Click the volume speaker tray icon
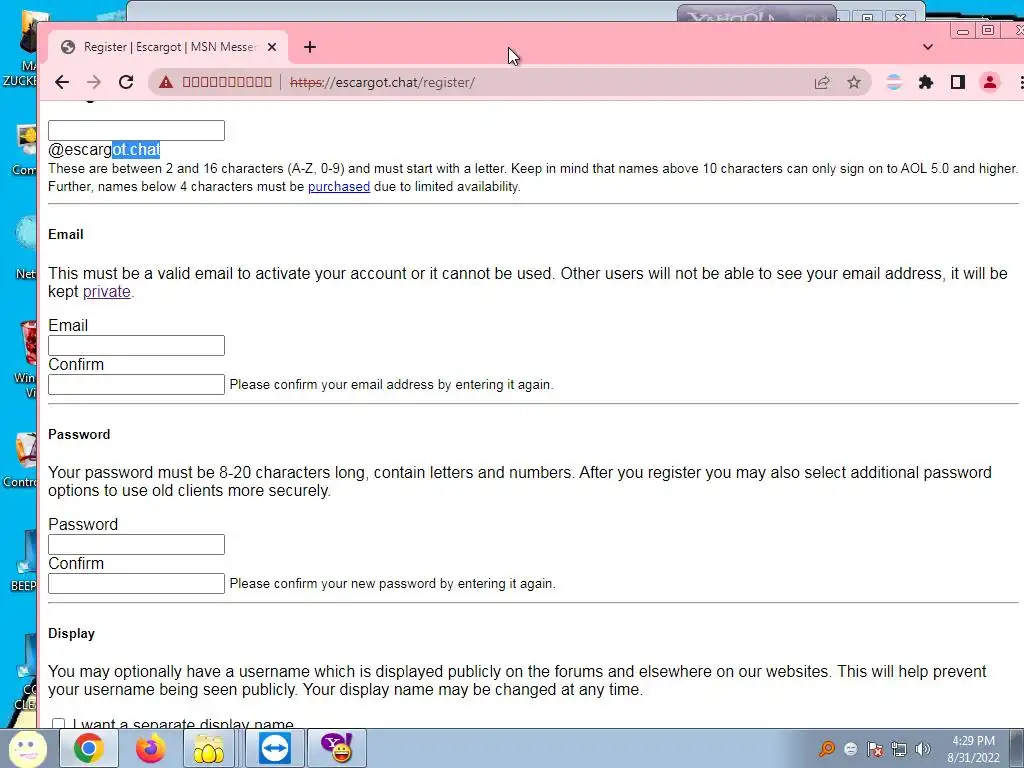Viewport: 1024px width, 768px height. 923,749
